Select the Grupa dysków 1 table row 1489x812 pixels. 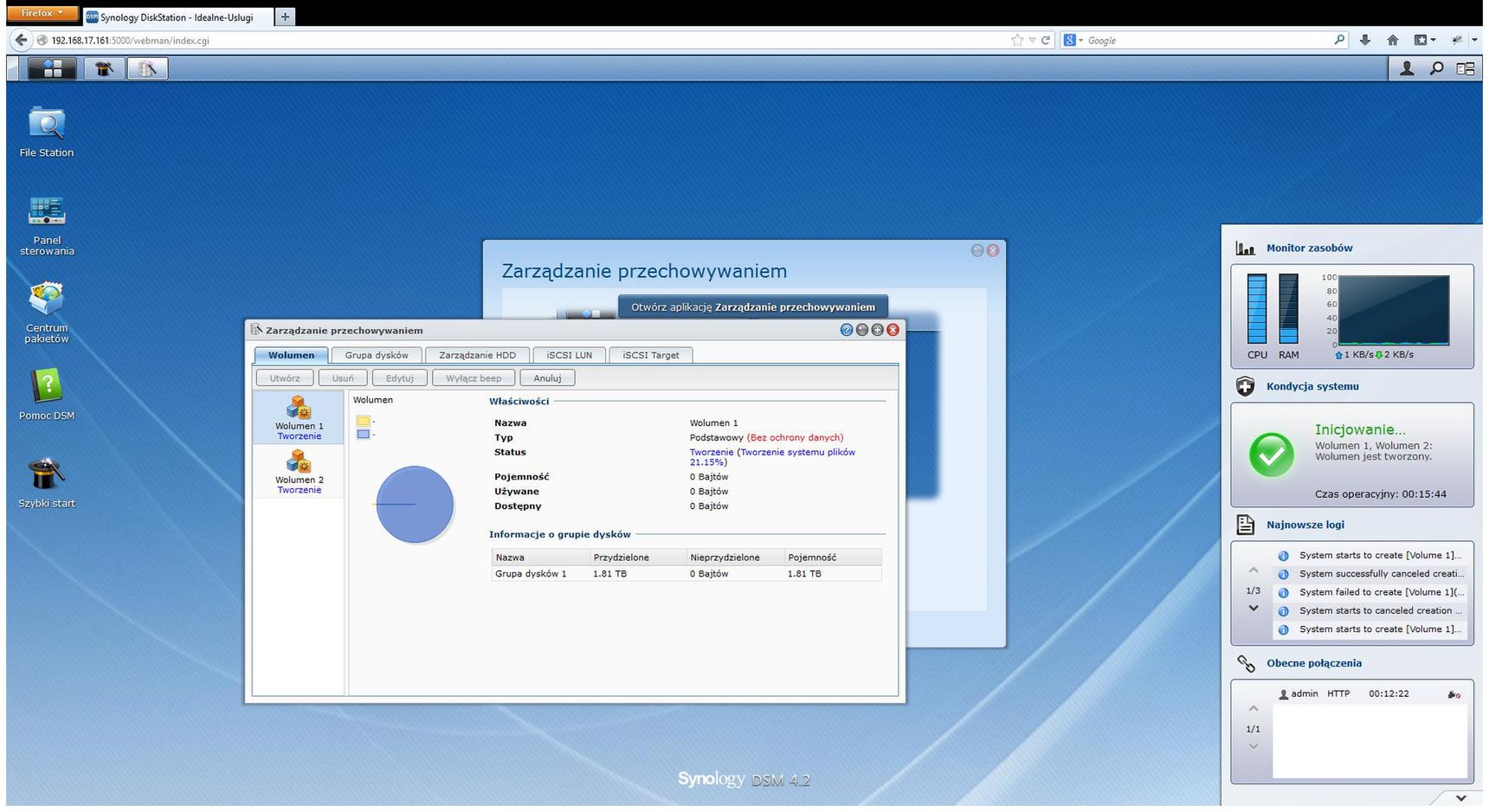coord(686,574)
